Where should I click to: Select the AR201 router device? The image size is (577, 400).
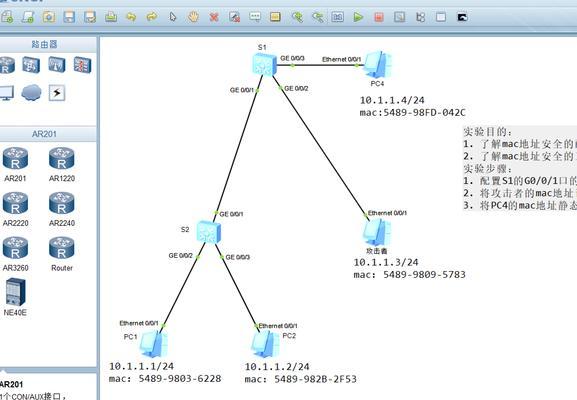pyautogui.click(x=15, y=164)
